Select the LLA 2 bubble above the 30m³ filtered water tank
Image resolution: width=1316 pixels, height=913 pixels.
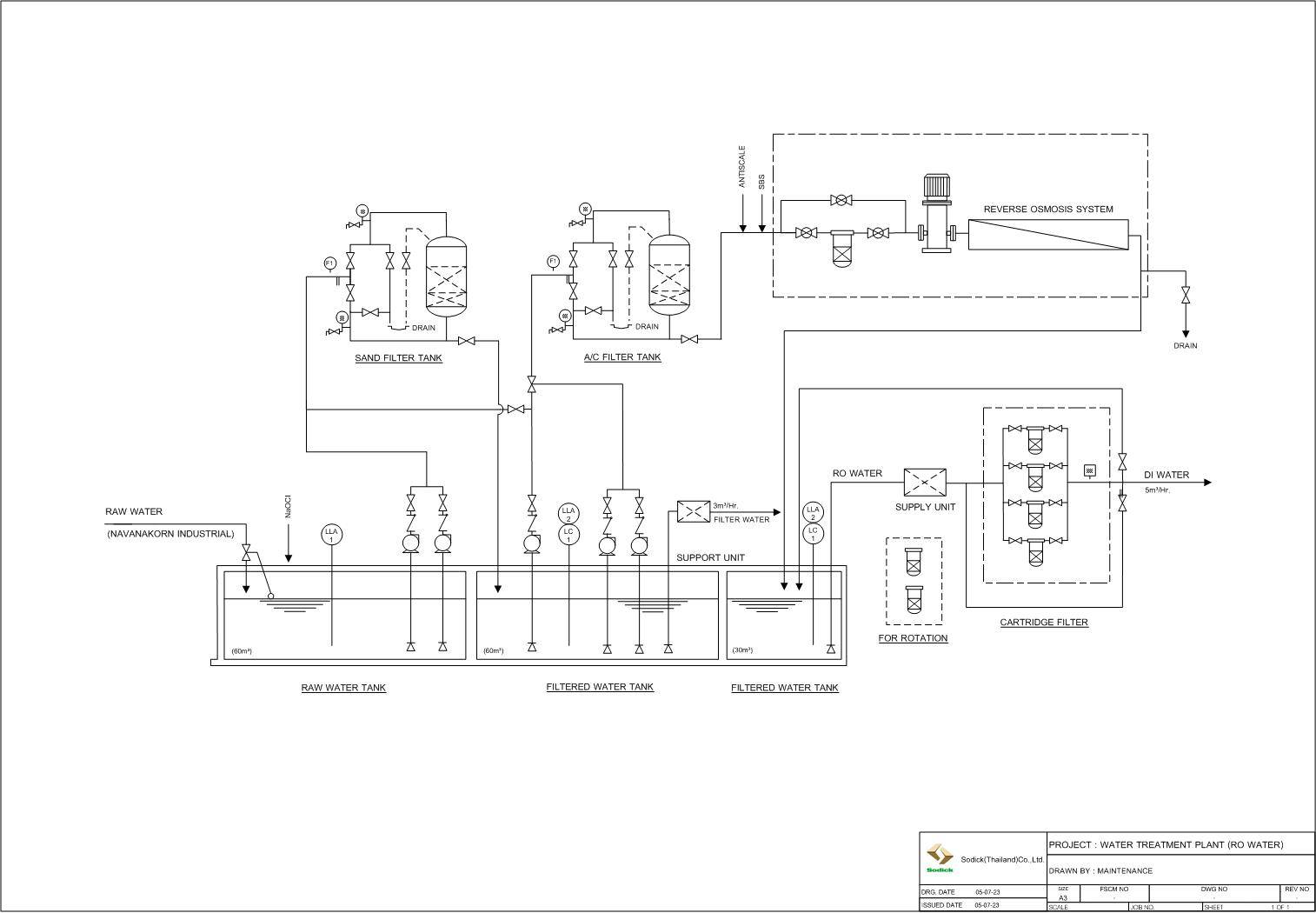tap(814, 513)
